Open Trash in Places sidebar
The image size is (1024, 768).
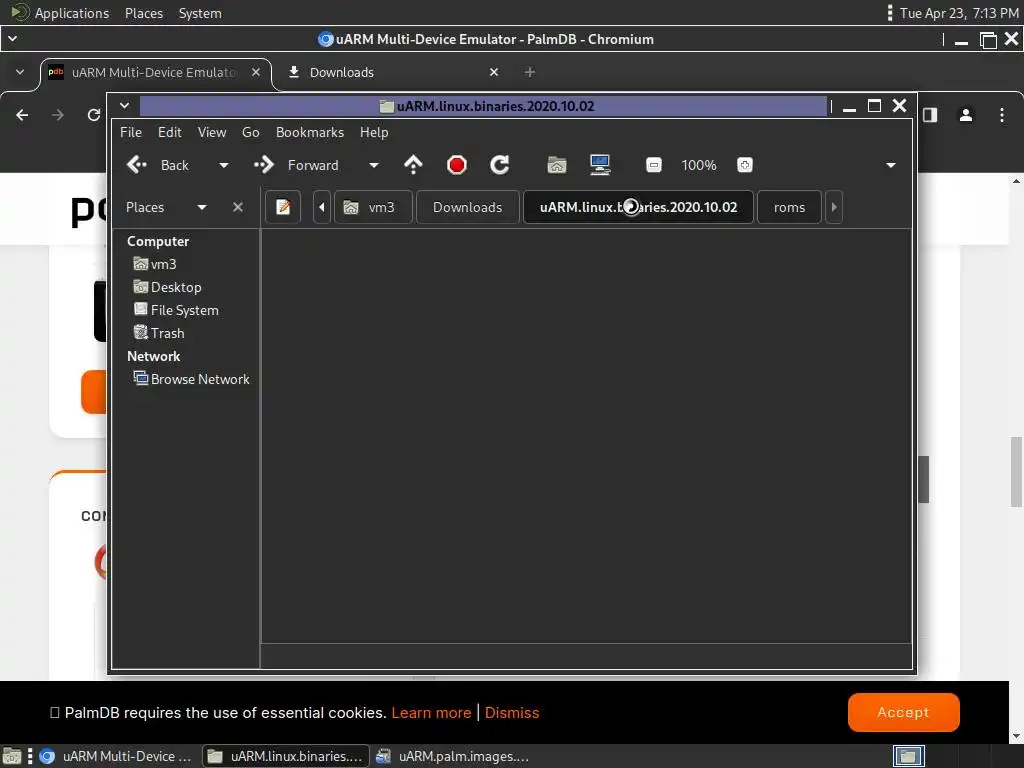tap(159, 333)
